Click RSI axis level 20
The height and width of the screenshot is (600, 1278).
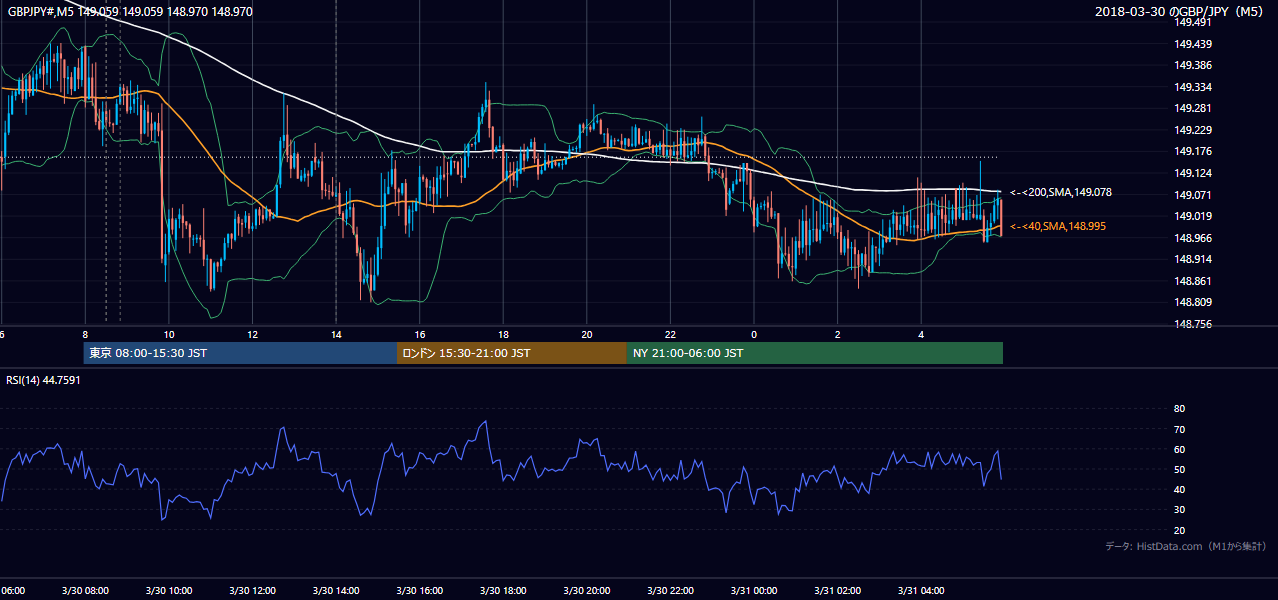tap(1179, 530)
